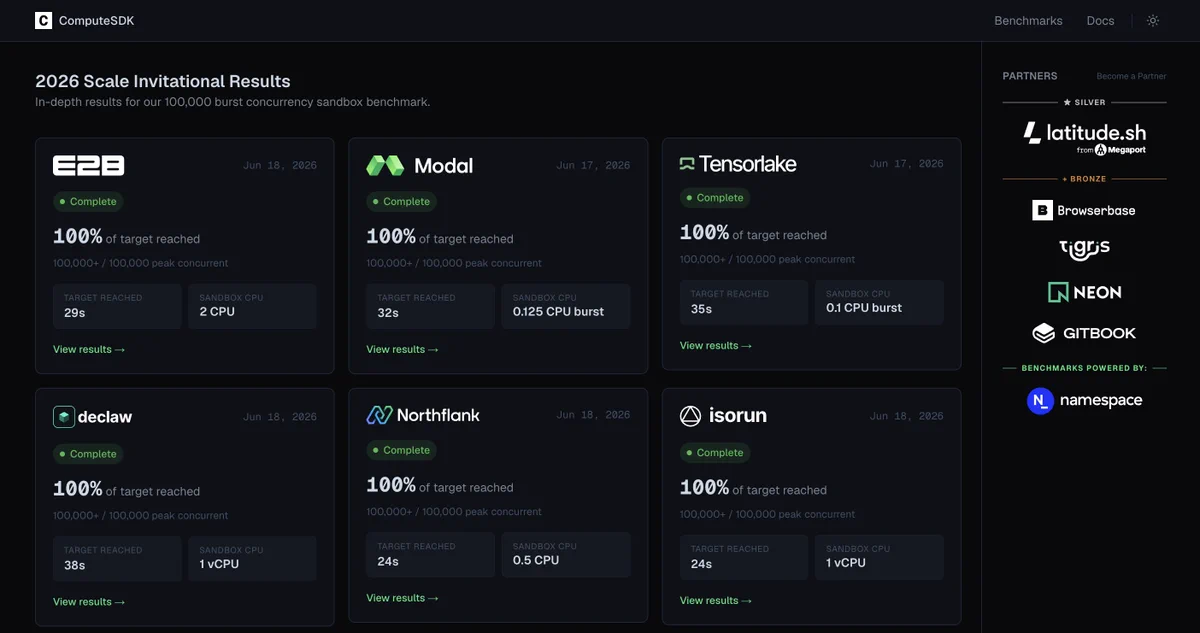Open the Benchmarks nav item
Image resolution: width=1200 pixels, height=633 pixels.
click(x=1028, y=21)
